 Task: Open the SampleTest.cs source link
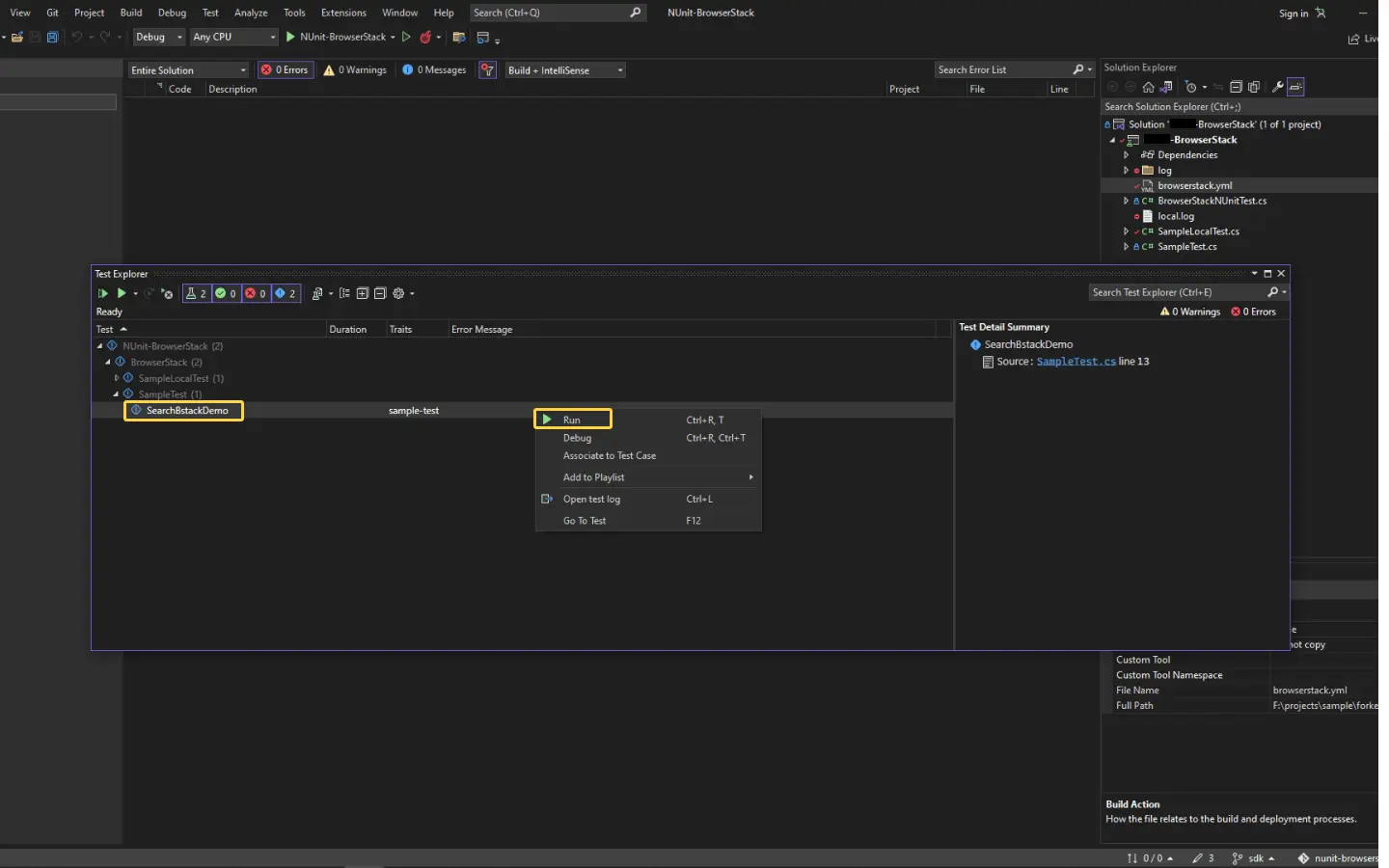coord(1076,362)
